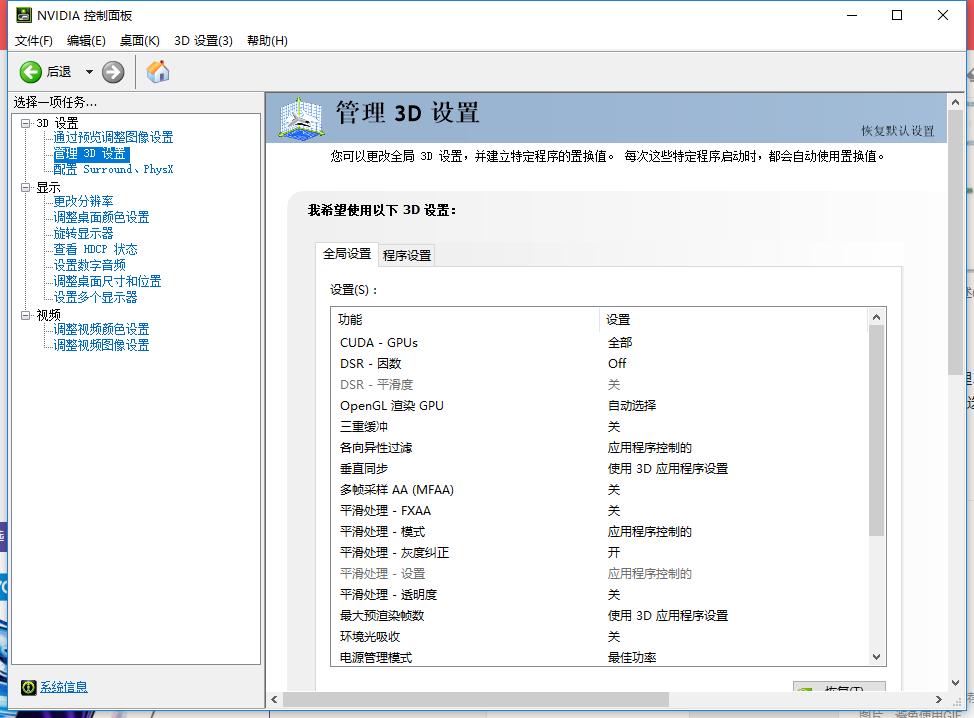Select the 垂直同步 setting row
The image size is (974, 718).
coord(599,469)
